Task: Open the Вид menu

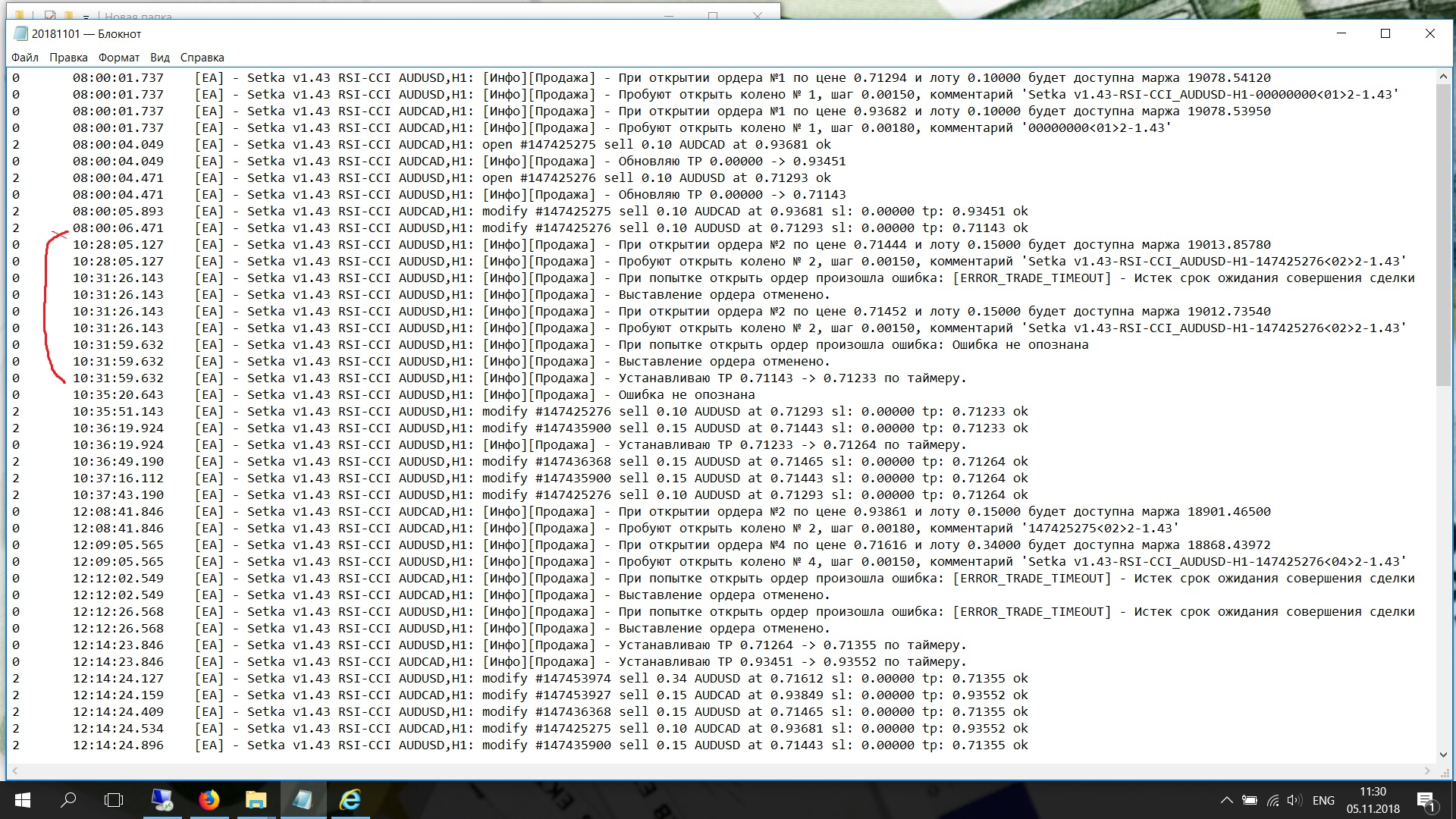Action: click(x=160, y=58)
